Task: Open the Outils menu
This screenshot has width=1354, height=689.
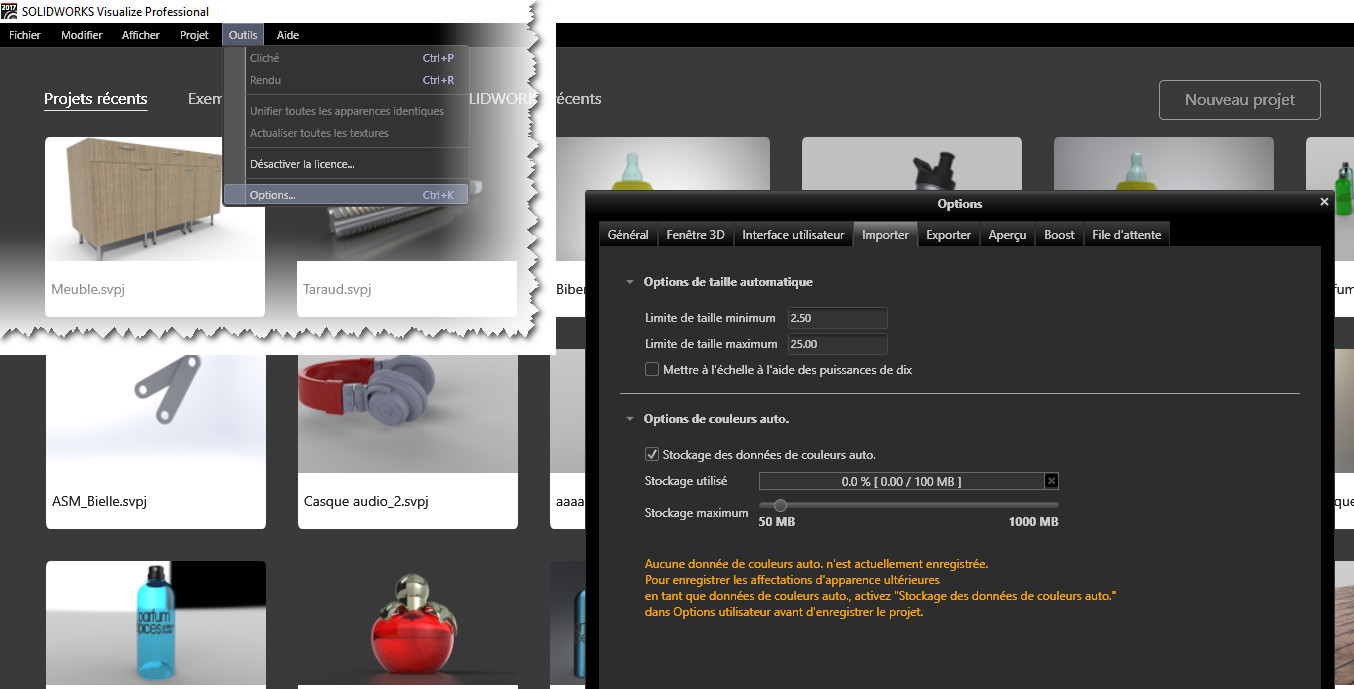Action: (243, 35)
